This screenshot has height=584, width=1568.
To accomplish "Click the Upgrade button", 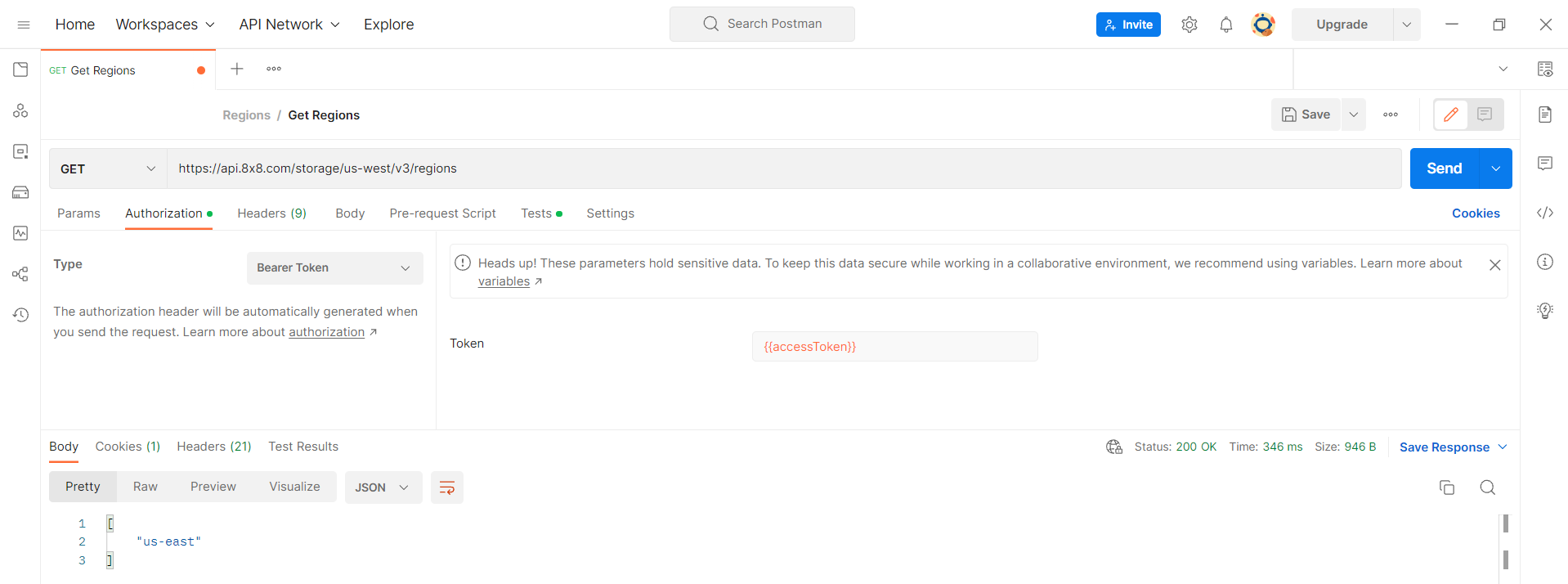I will pos(1342,25).
